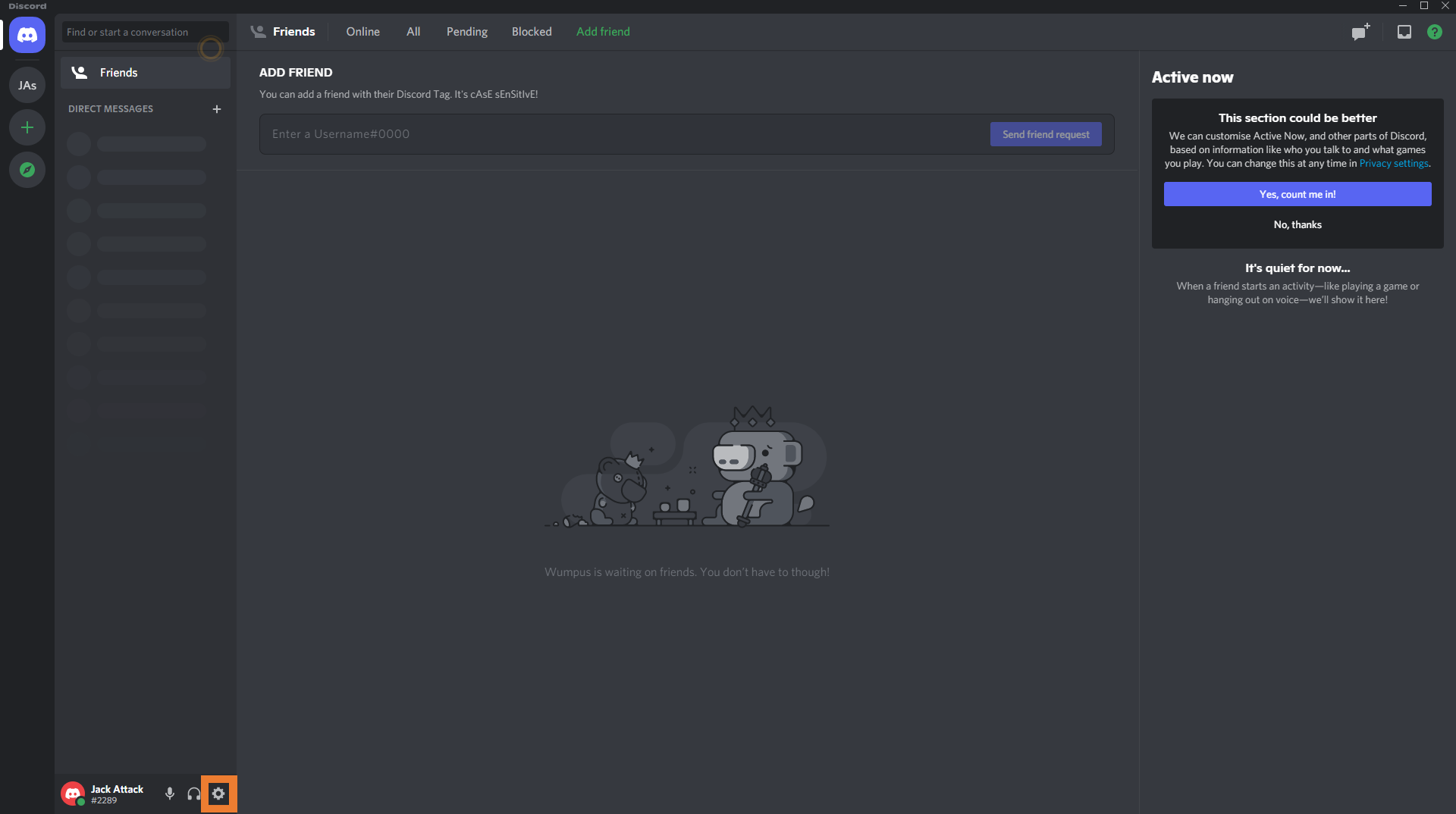1456x814 pixels.
Task: Open User Settings gear icon
Action: tap(218, 794)
